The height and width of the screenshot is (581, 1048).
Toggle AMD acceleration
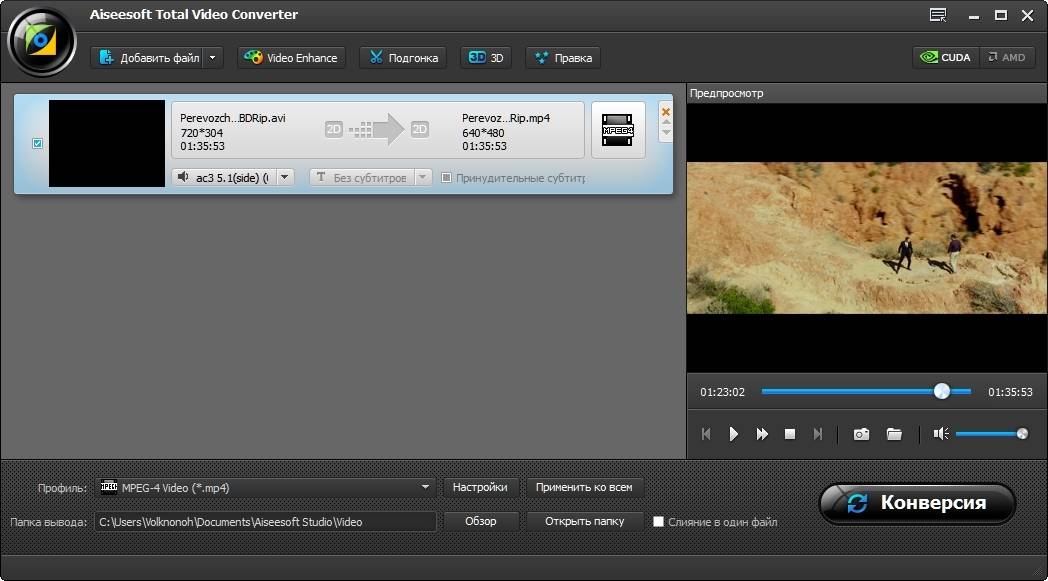pos(1007,57)
